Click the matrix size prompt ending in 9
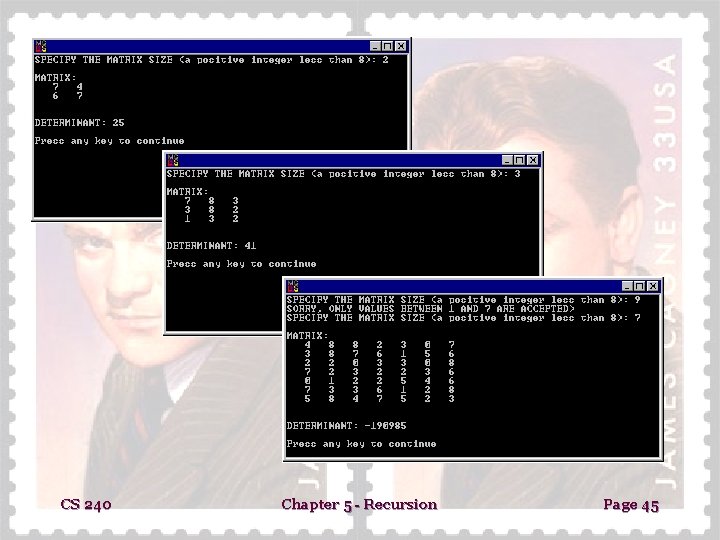 point(463,300)
